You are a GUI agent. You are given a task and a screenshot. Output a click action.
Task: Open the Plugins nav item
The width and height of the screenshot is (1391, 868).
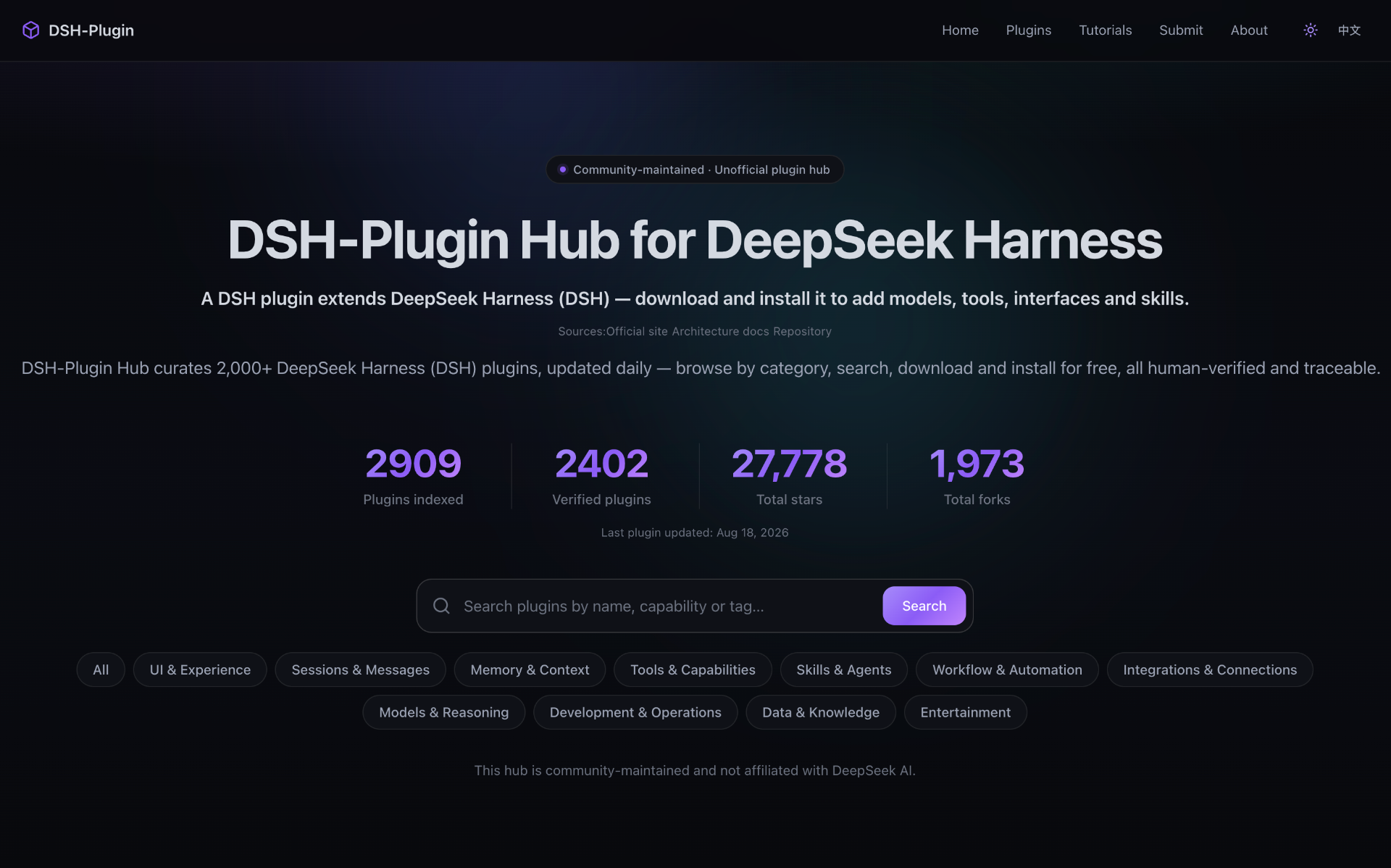[1028, 30]
